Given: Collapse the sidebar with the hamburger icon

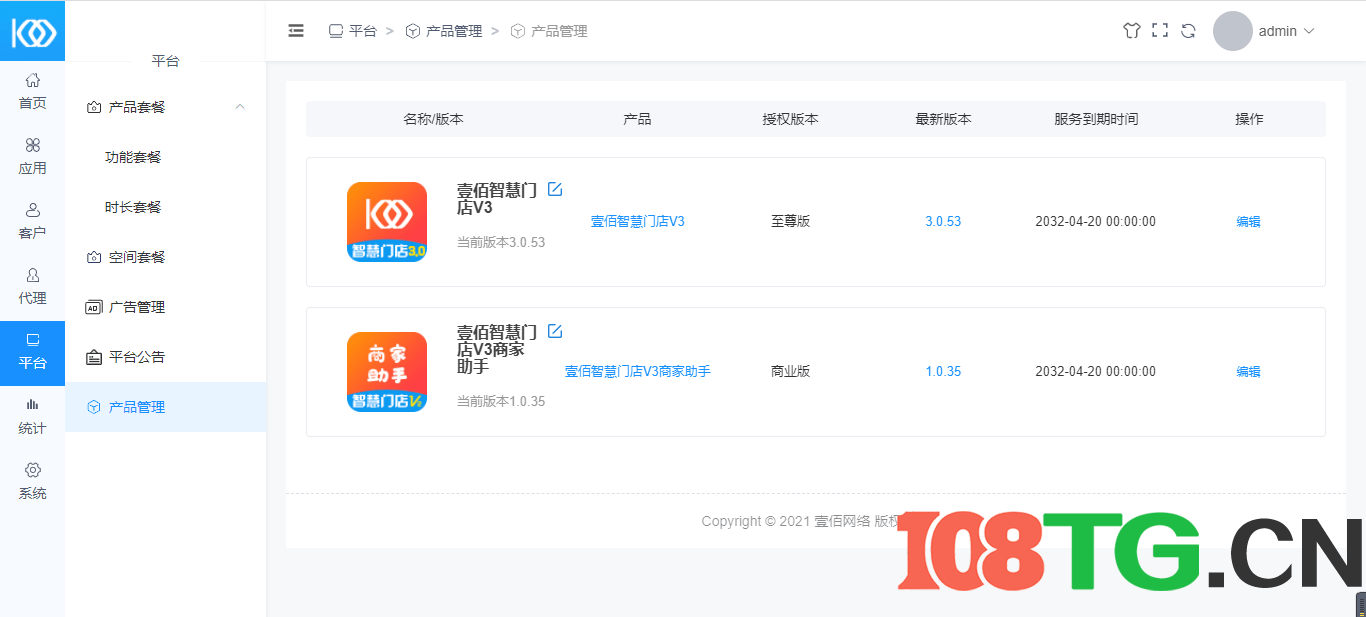Looking at the screenshot, I should pyautogui.click(x=296, y=31).
